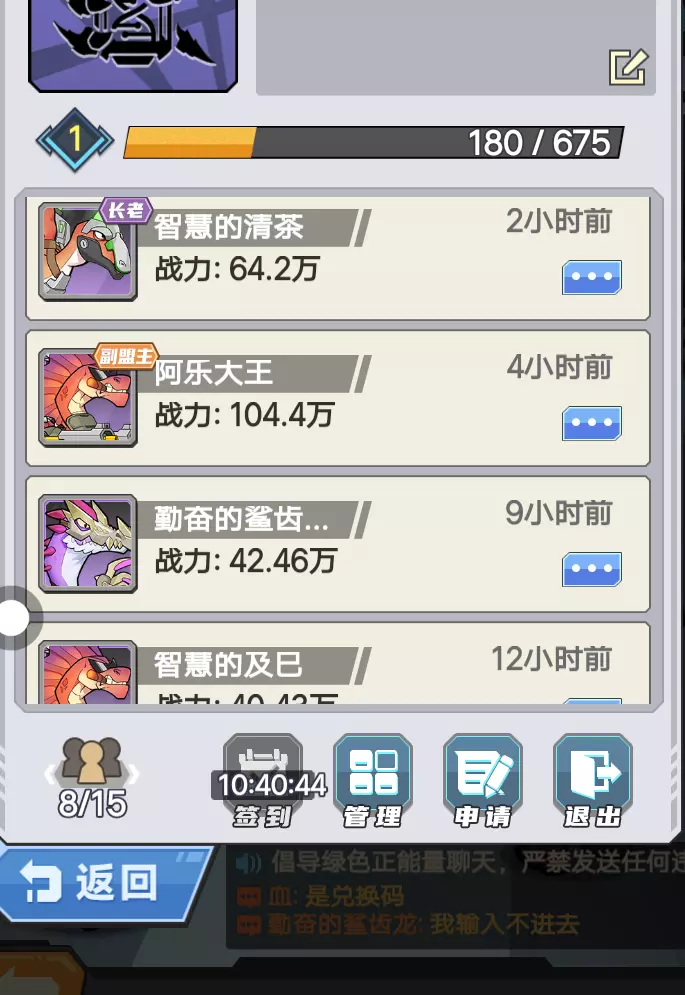Screen dimensions: 685x995
Task: Select member row 智慧的及巳
Action: 338,663
